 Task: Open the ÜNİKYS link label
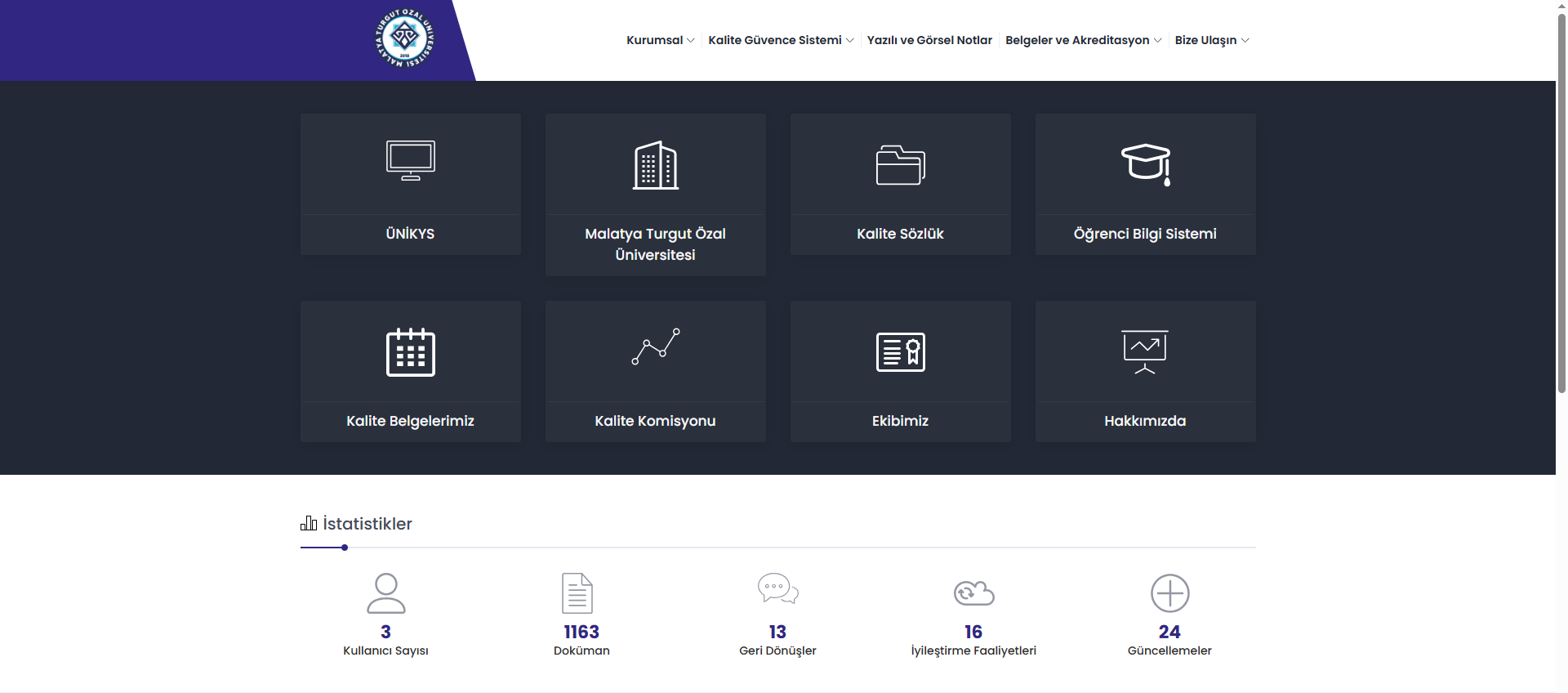(x=411, y=234)
